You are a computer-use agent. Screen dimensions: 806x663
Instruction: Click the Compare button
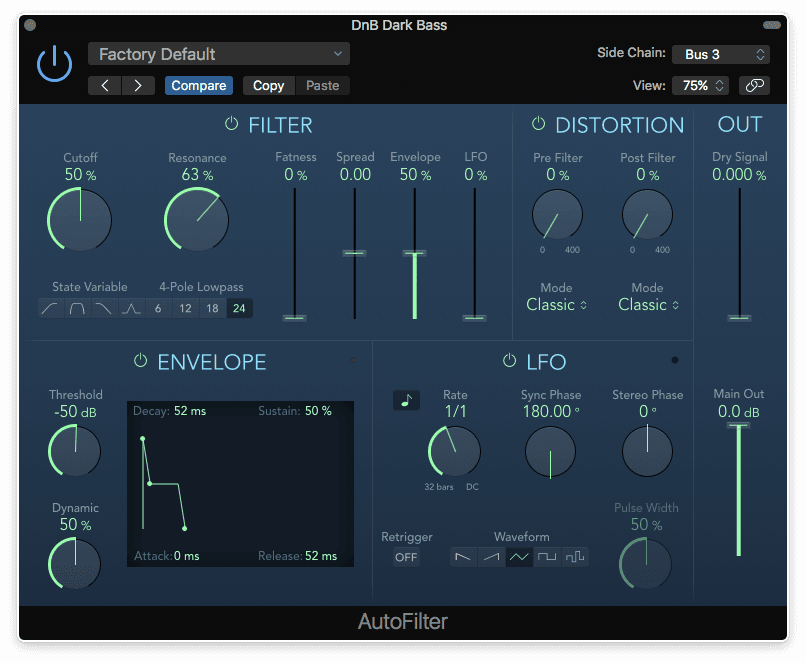pos(198,85)
